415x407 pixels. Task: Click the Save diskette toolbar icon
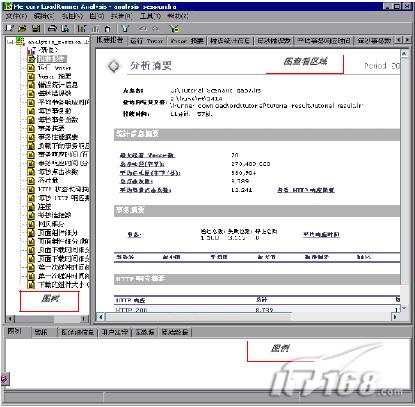36,28
